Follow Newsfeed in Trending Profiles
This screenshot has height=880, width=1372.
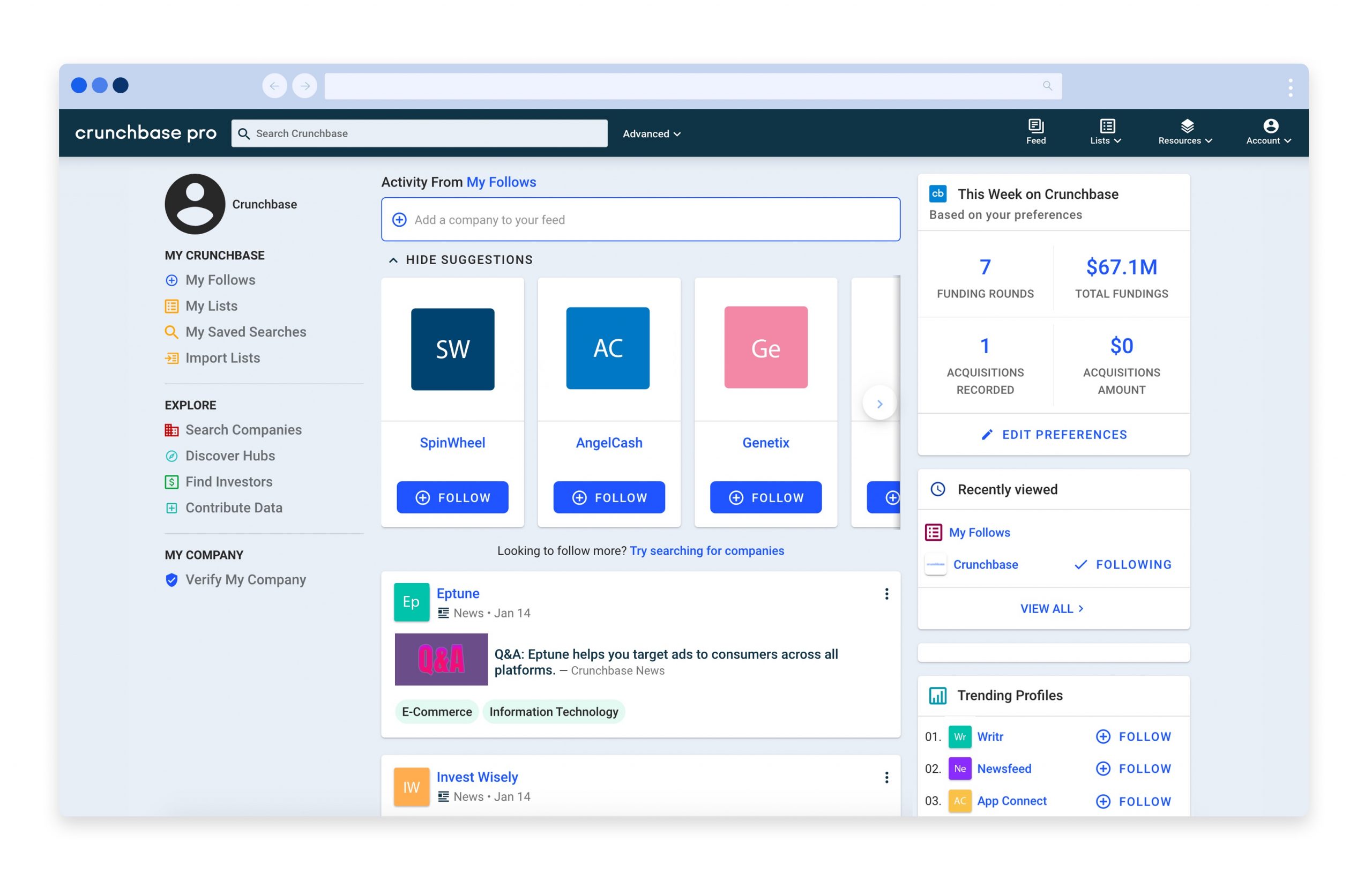pos(1133,769)
